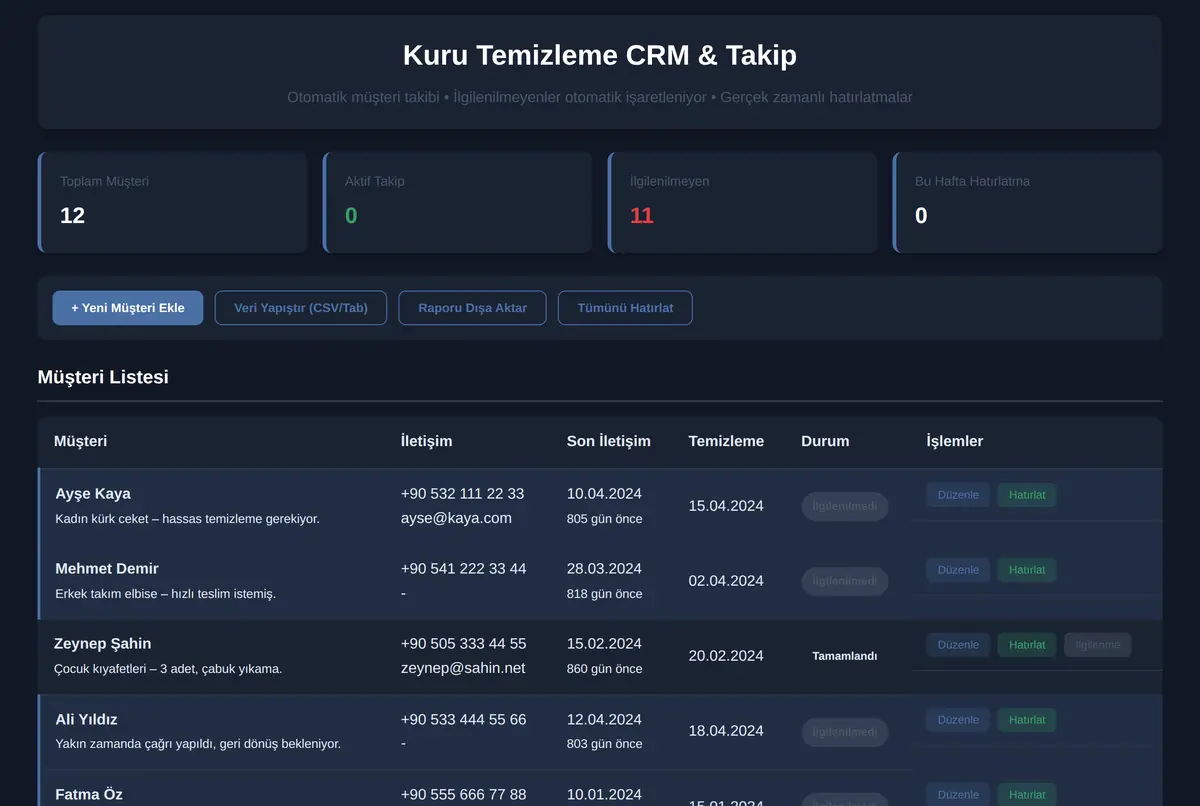Click email 'zeynep@sahin.net'

(x=463, y=668)
